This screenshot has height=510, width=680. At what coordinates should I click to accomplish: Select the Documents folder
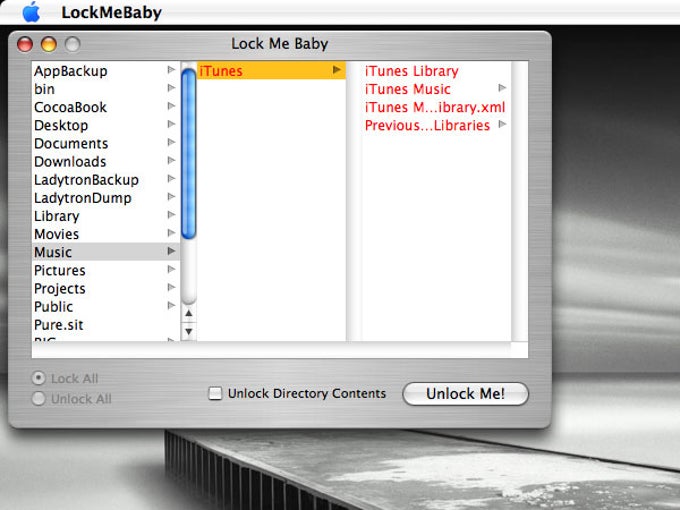tap(106, 144)
